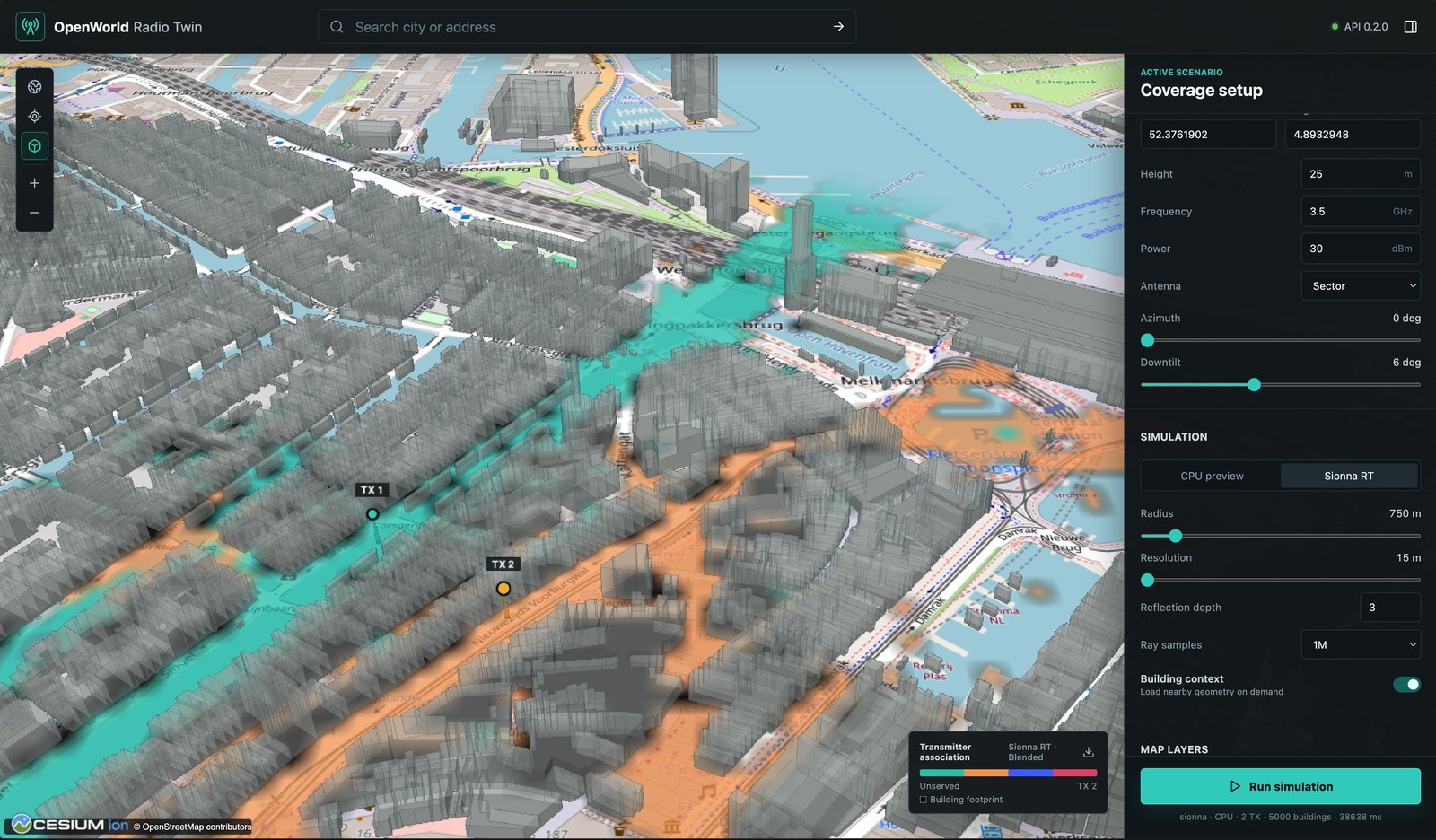Click the Downtilt value 6 deg
Viewport: 1436px width, 840px height.
(x=1406, y=363)
